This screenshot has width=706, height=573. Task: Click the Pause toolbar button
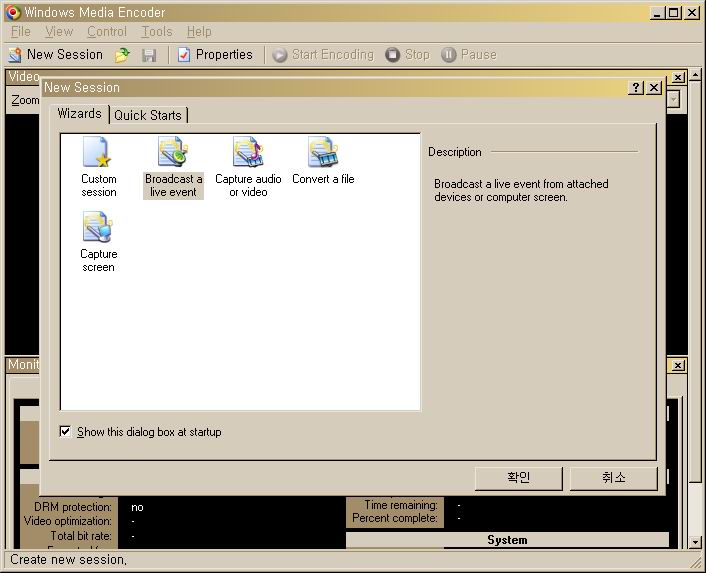point(469,55)
